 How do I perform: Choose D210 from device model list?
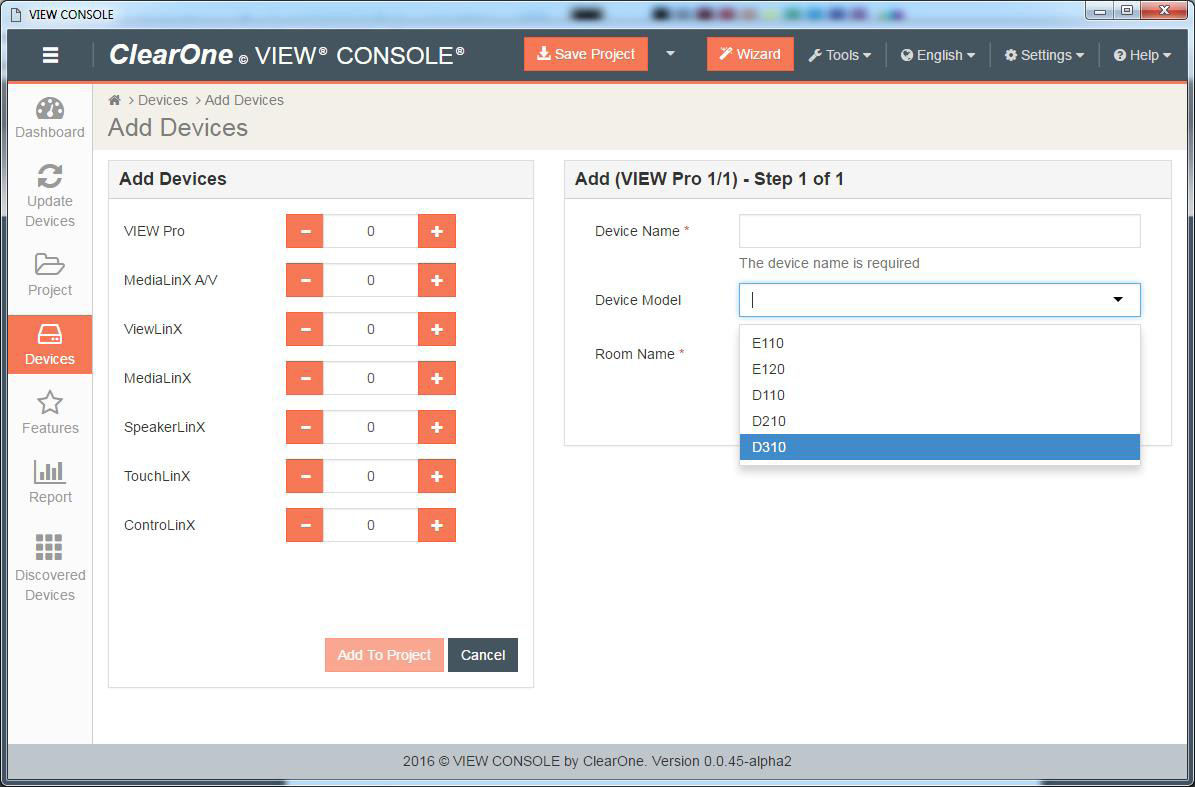click(x=940, y=421)
